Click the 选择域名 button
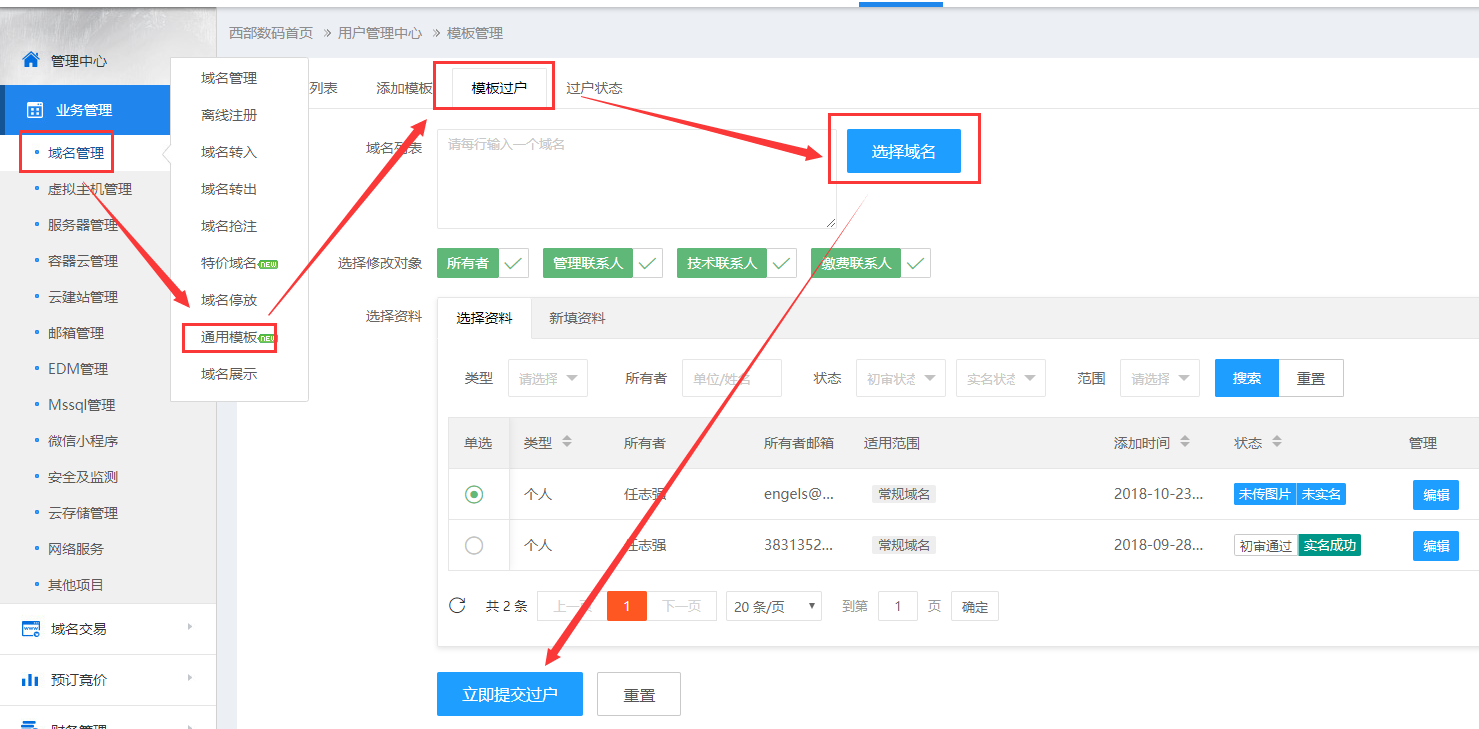1479x729 pixels. [903, 151]
